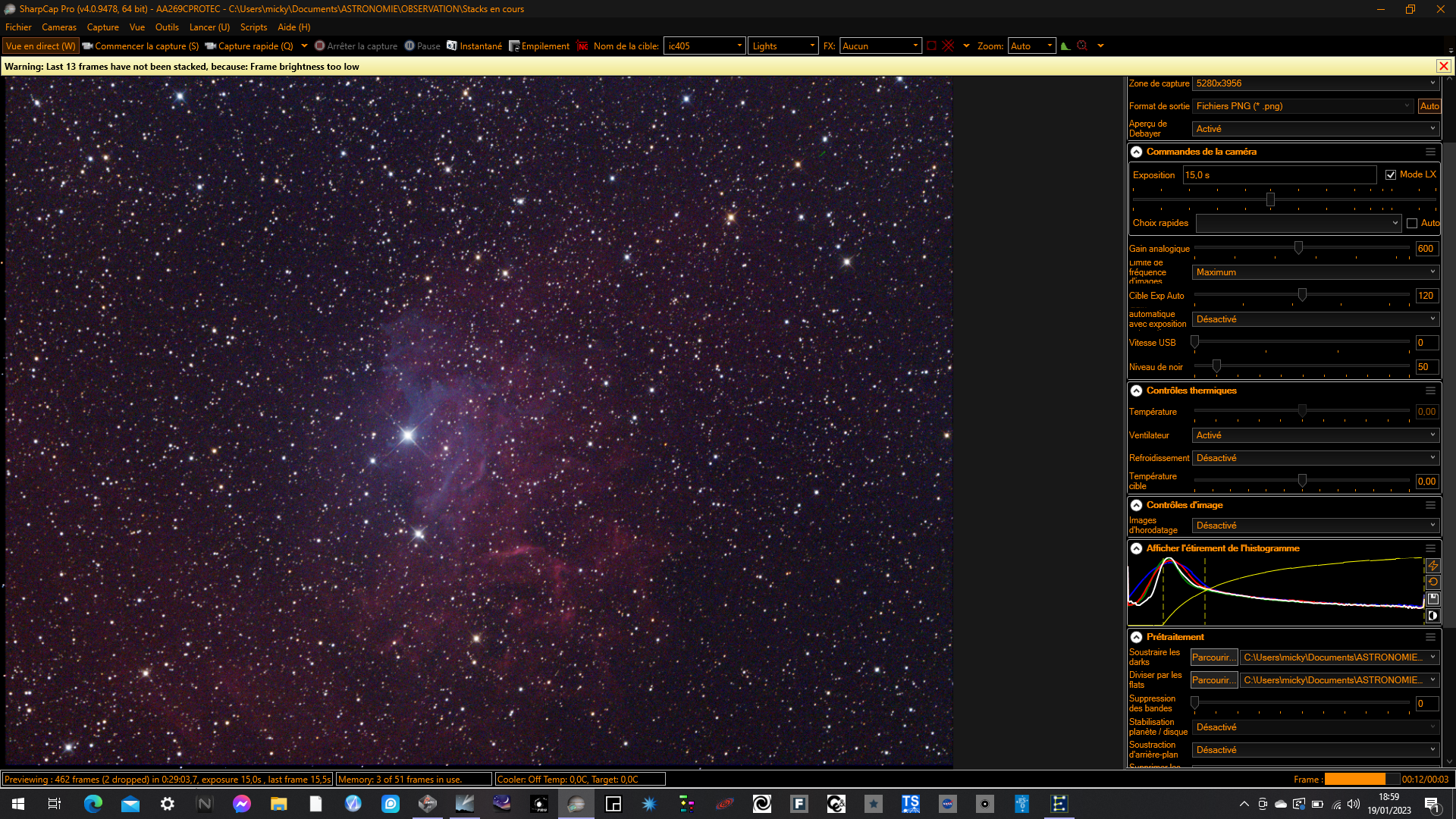Open the Format de sortie PNG dropdown
1456x819 pixels.
click(x=1303, y=106)
